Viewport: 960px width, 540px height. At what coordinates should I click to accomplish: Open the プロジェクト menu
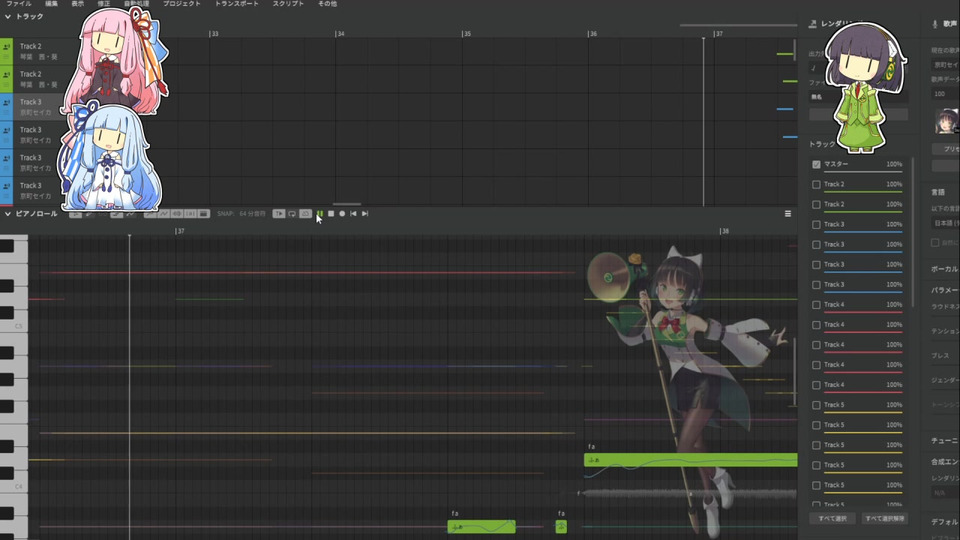[x=182, y=4]
